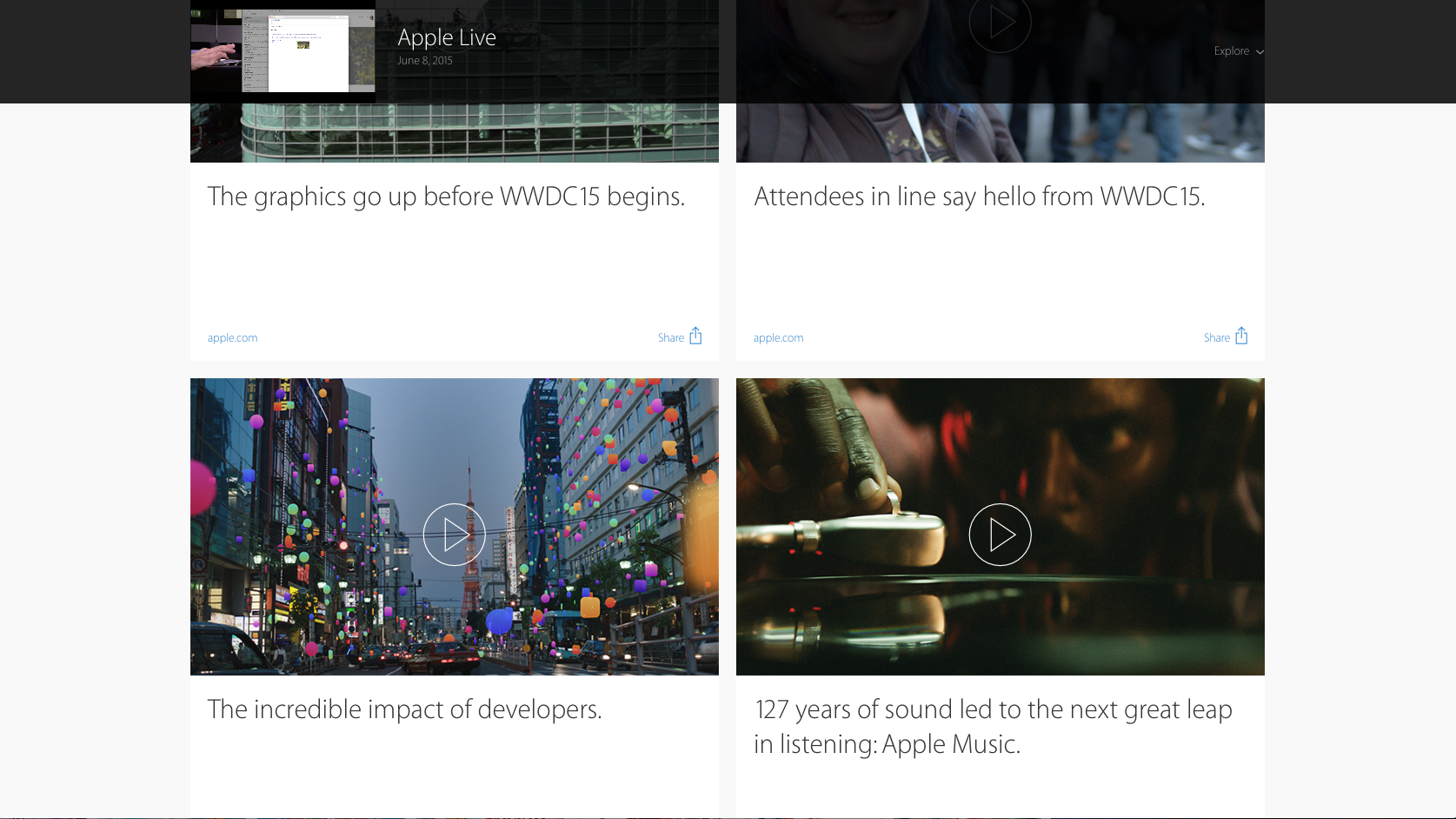The height and width of the screenshot is (819, 1456).
Task: Click the glass building image above graphics headline
Action: [x=454, y=132]
